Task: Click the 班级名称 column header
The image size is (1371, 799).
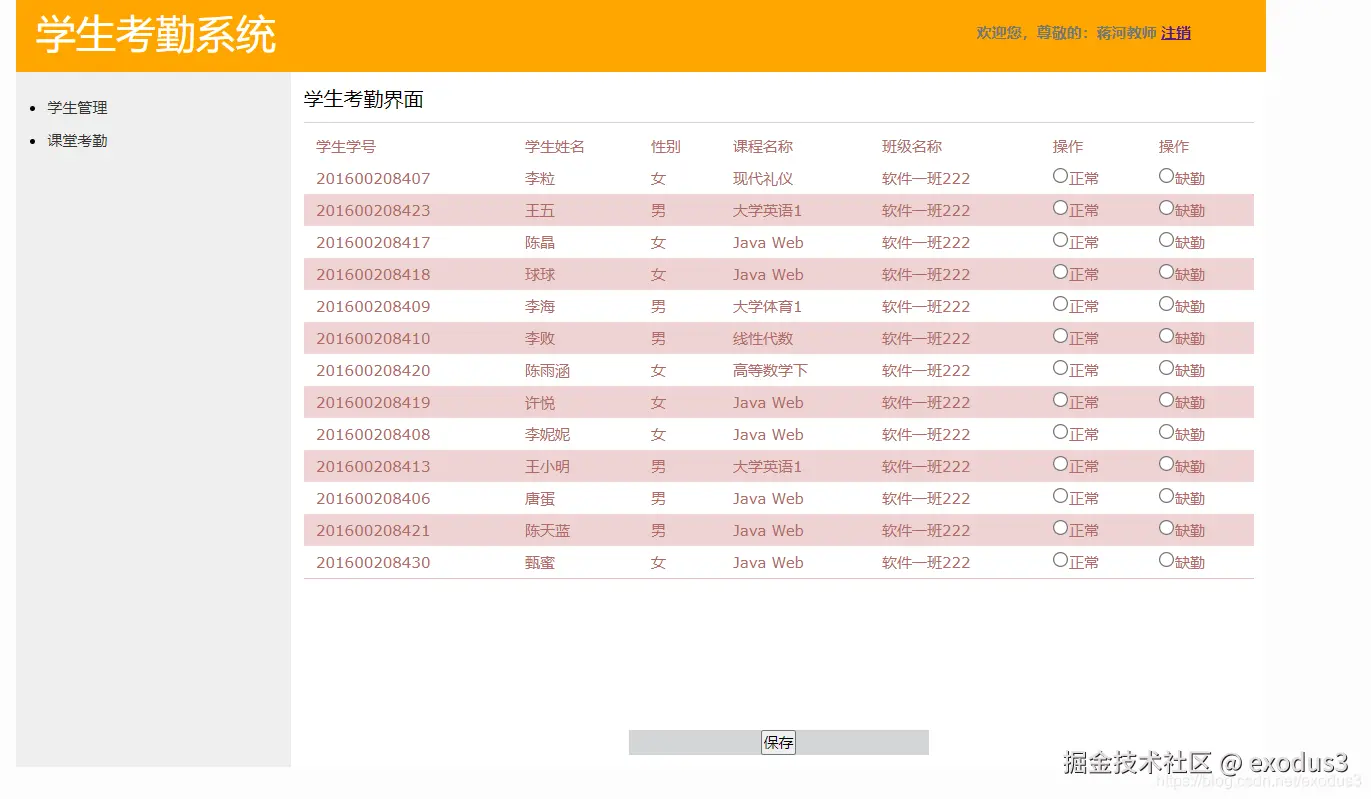Action: point(912,147)
